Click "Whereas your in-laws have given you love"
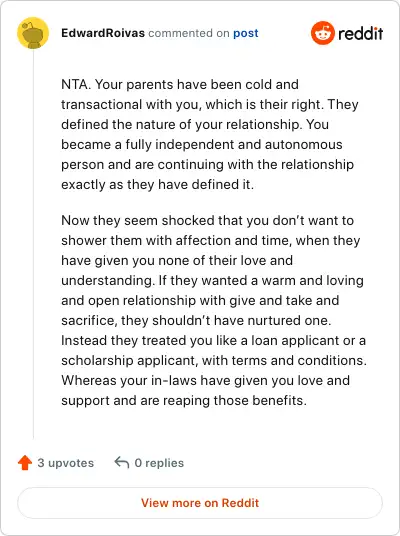The height and width of the screenshot is (536, 400). [x=205, y=380]
